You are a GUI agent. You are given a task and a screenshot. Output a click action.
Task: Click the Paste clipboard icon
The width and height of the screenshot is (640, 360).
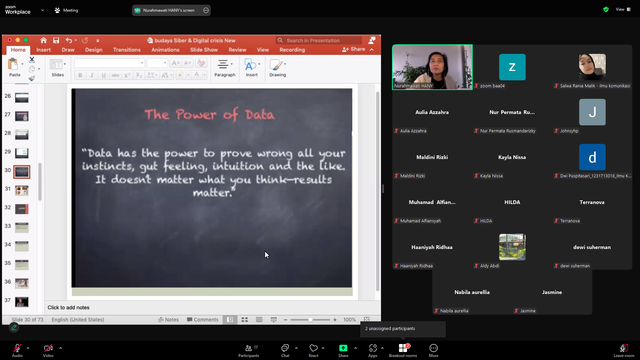(x=13, y=64)
